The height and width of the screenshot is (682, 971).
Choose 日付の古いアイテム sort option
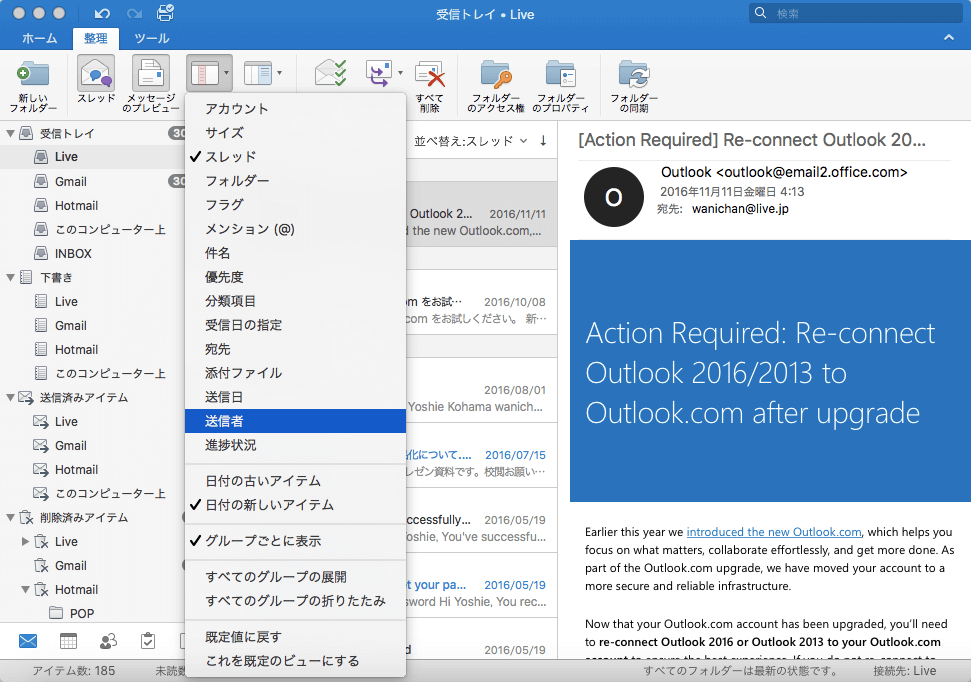[x=295, y=481]
